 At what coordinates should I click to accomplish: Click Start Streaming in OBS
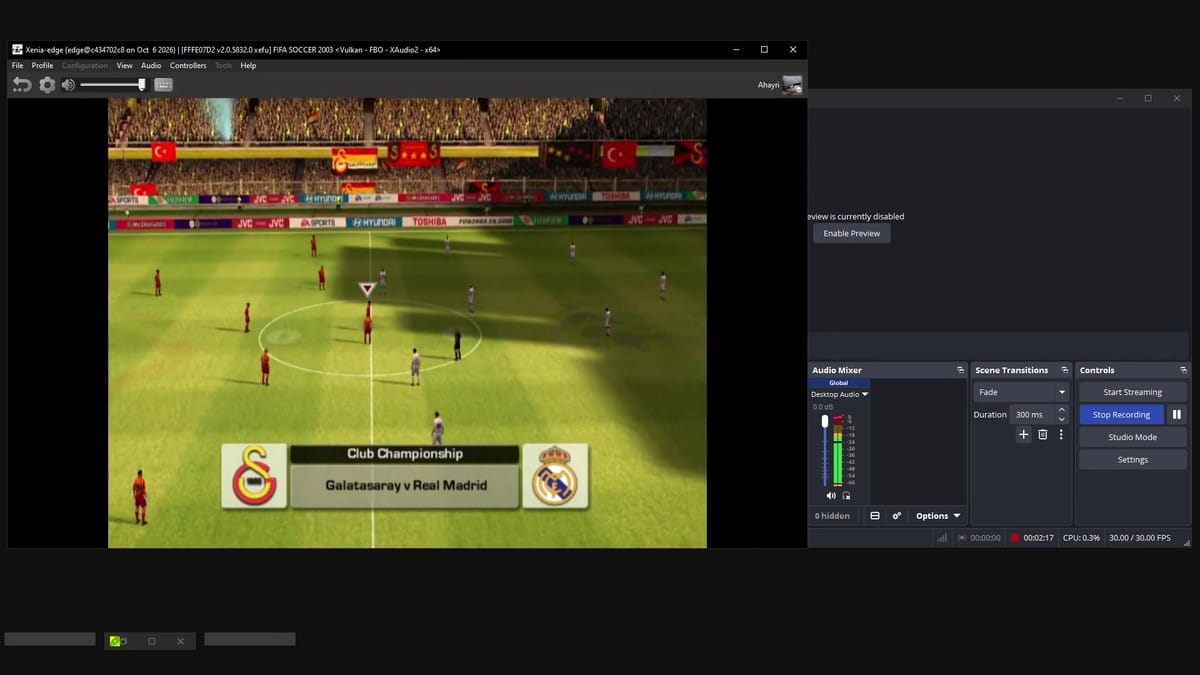pyautogui.click(x=1132, y=392)
